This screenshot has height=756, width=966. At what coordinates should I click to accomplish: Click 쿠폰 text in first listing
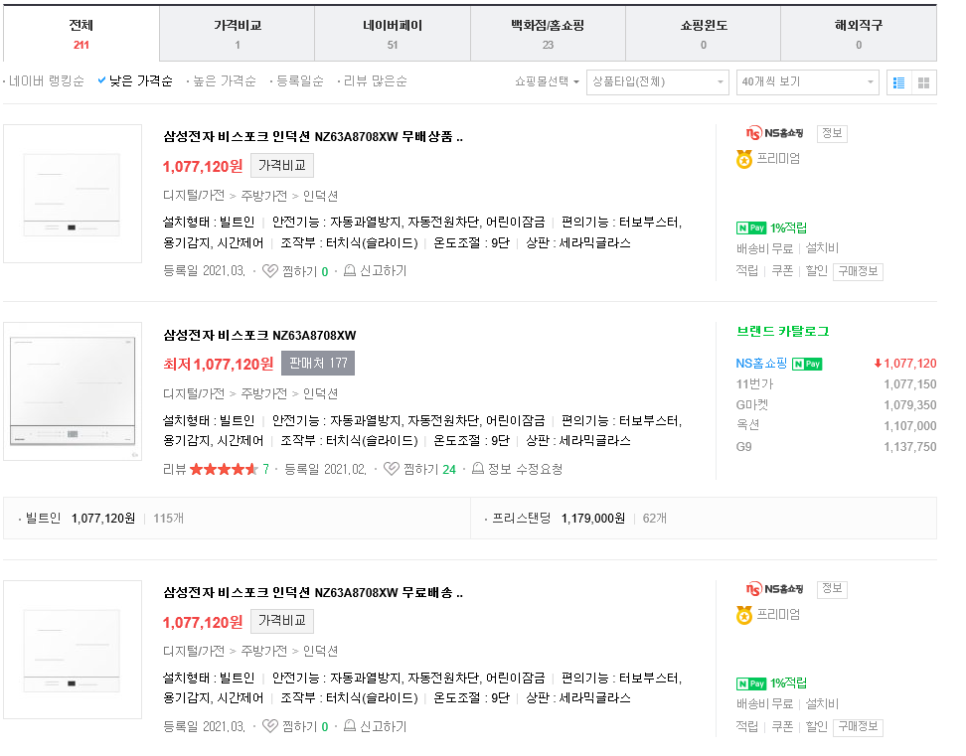(782, 271)
